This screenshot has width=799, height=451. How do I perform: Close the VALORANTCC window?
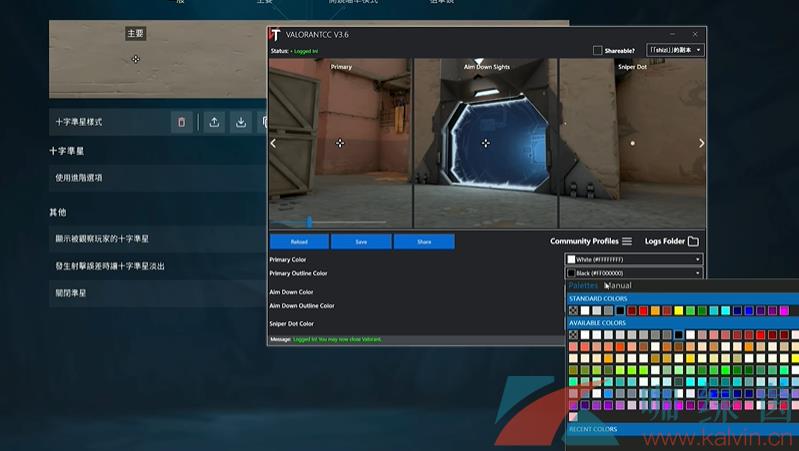tap(695, 34)
